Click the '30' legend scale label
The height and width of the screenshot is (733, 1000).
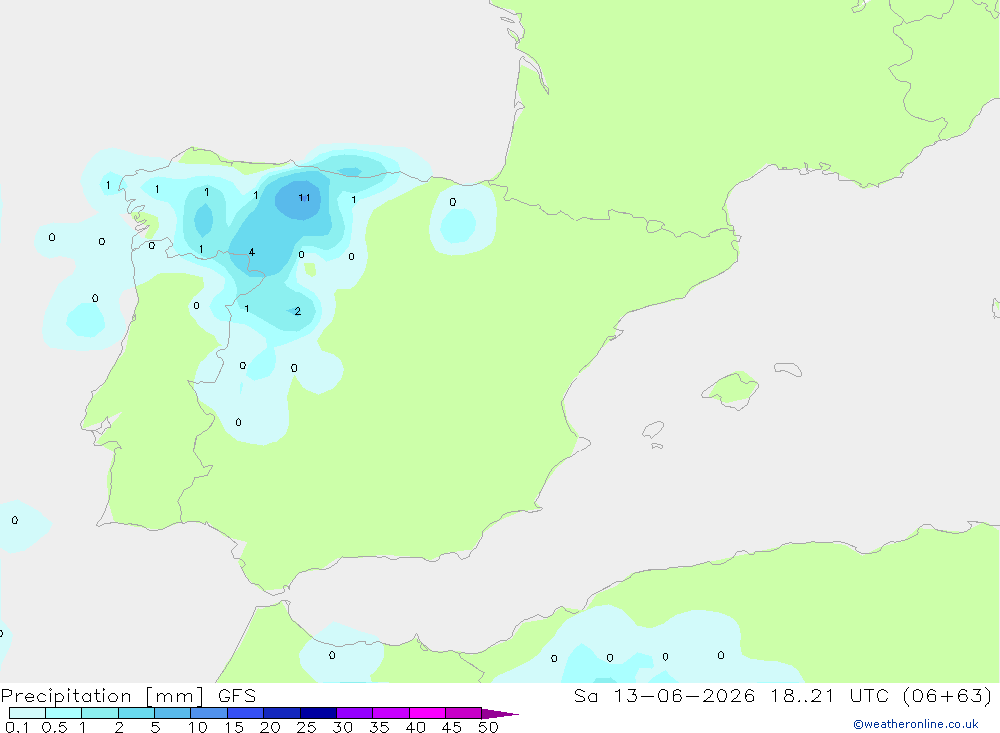click(343, 727)
